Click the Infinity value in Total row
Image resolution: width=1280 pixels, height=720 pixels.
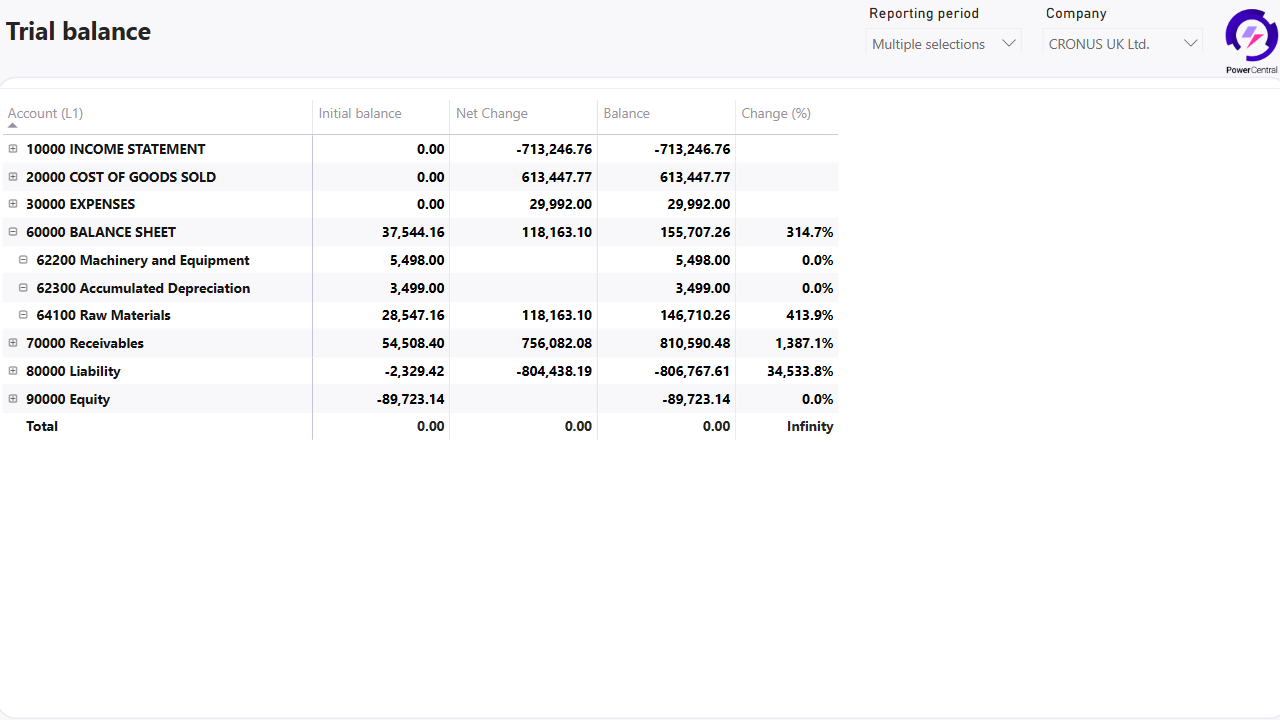click(810, 426)
